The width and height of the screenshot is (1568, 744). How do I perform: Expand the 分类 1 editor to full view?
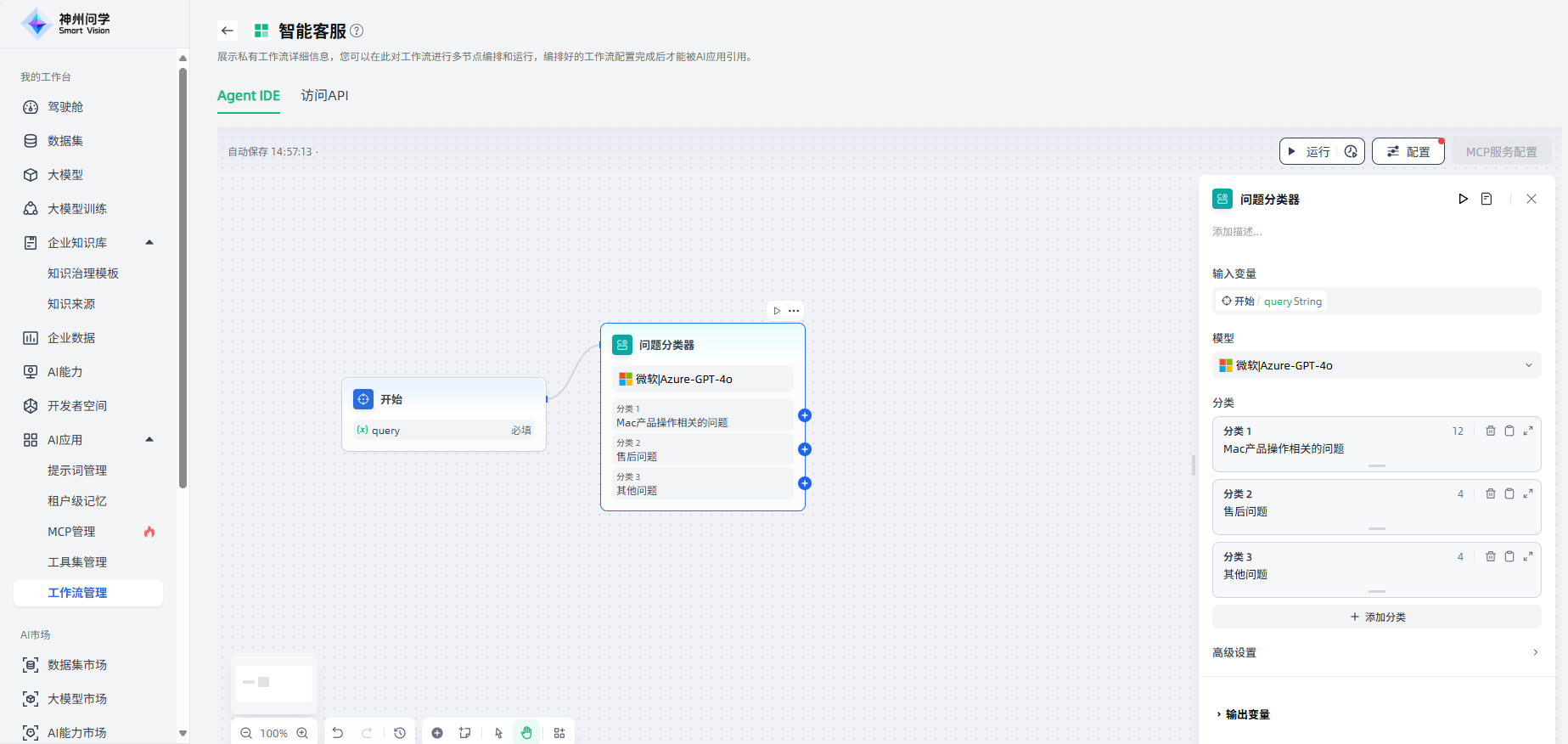pyautogui.click(x=1528, y=431)
